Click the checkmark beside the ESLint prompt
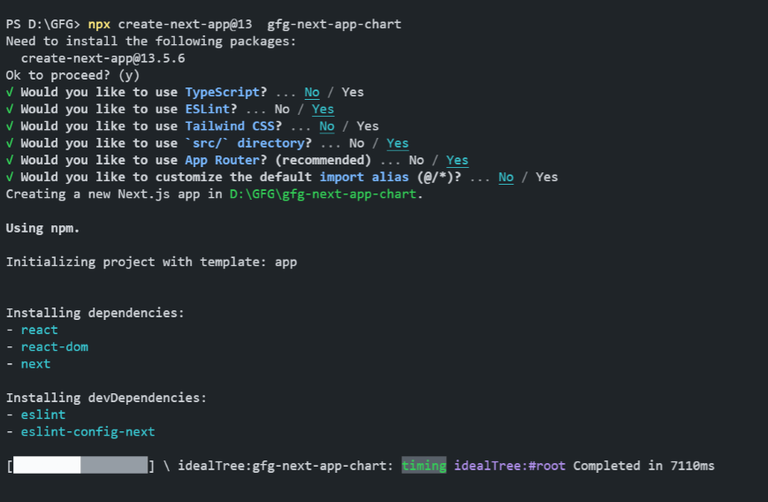This screenshot has height=502, width=768. (10, 109)
